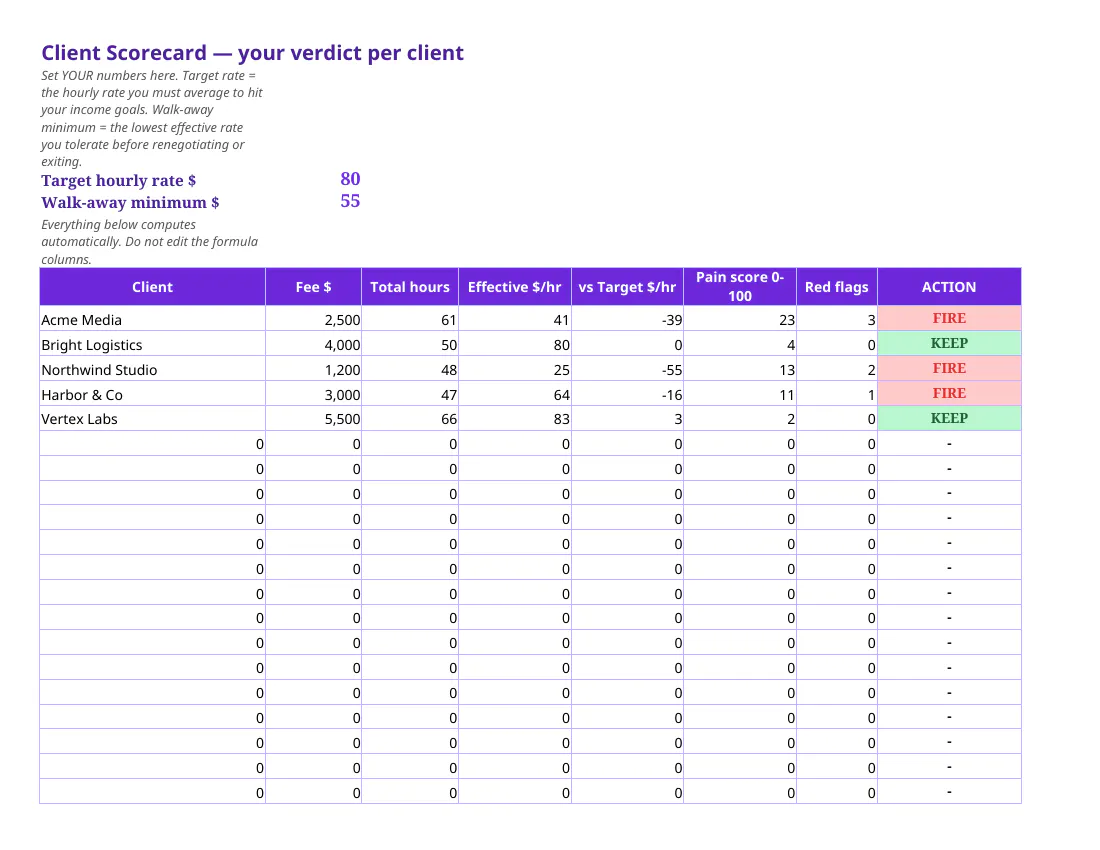Image resolution: width=1100 pixels, height=850 pixels.
Task: Click the FIRE verdict for Harbor & Co
Action: pyautogui.click(x=949, y=393)
